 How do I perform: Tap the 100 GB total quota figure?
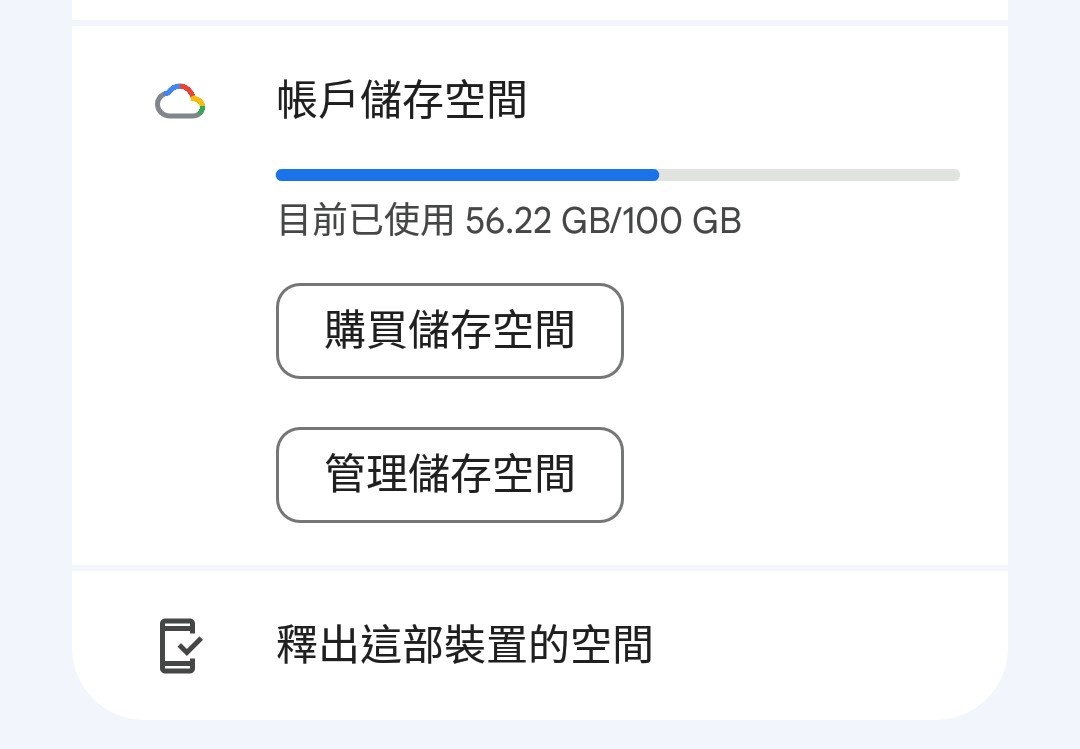pyautogui.click(x=683, y=221)
